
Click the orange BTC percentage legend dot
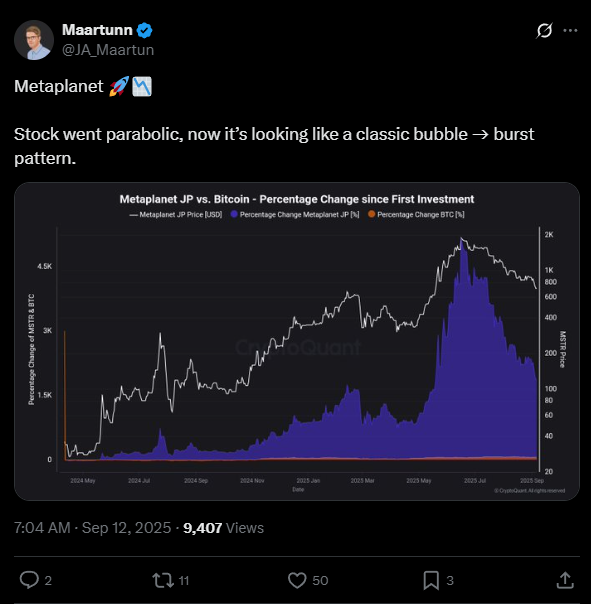coord(371,214)
